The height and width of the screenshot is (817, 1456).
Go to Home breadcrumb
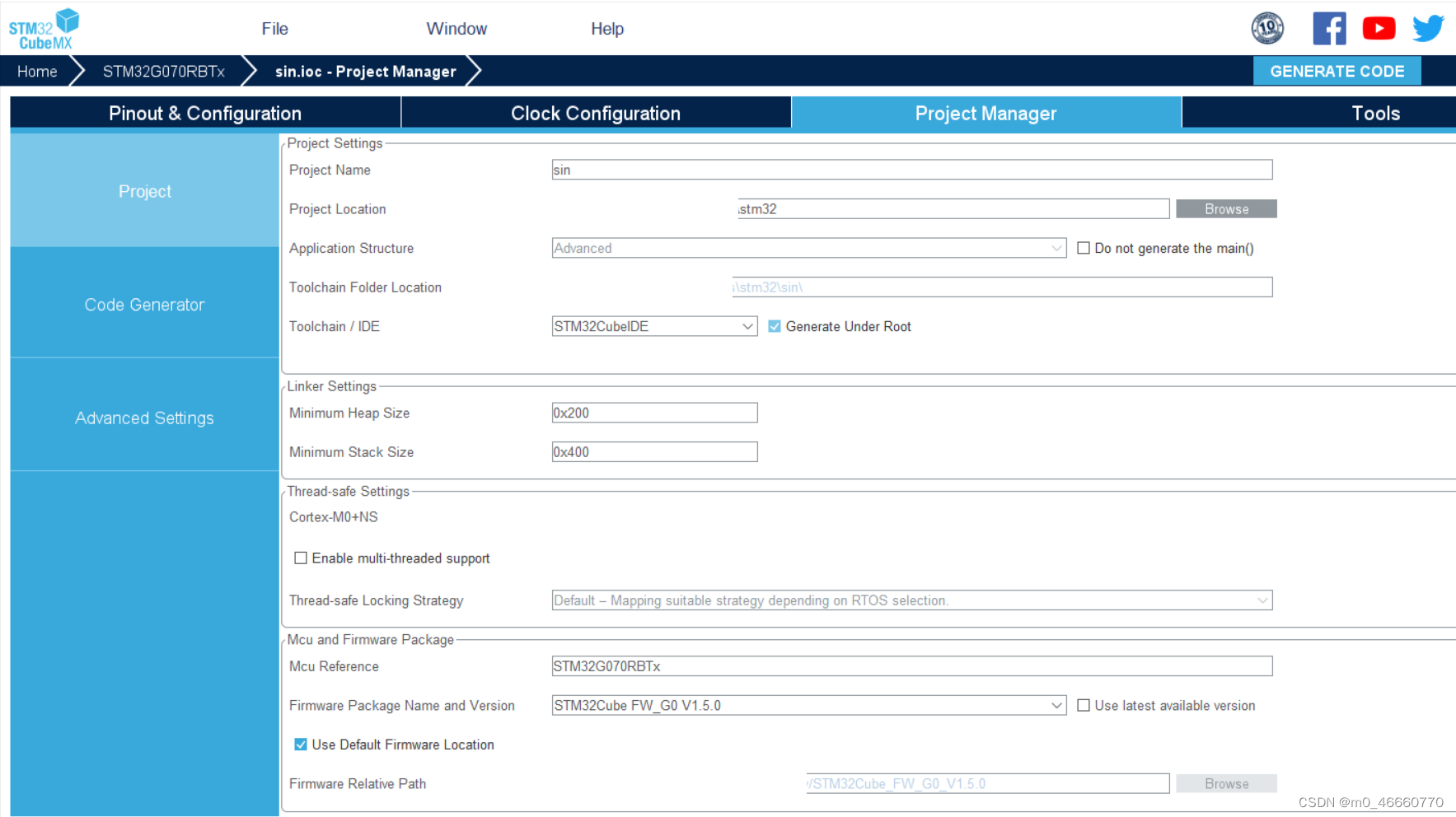click(x=37, y=72)
